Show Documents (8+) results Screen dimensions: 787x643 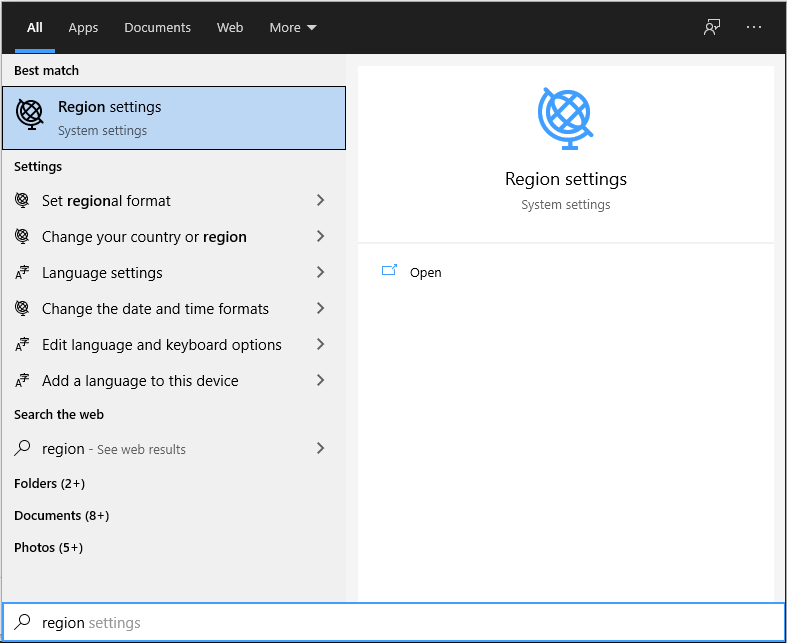point(61,516)
